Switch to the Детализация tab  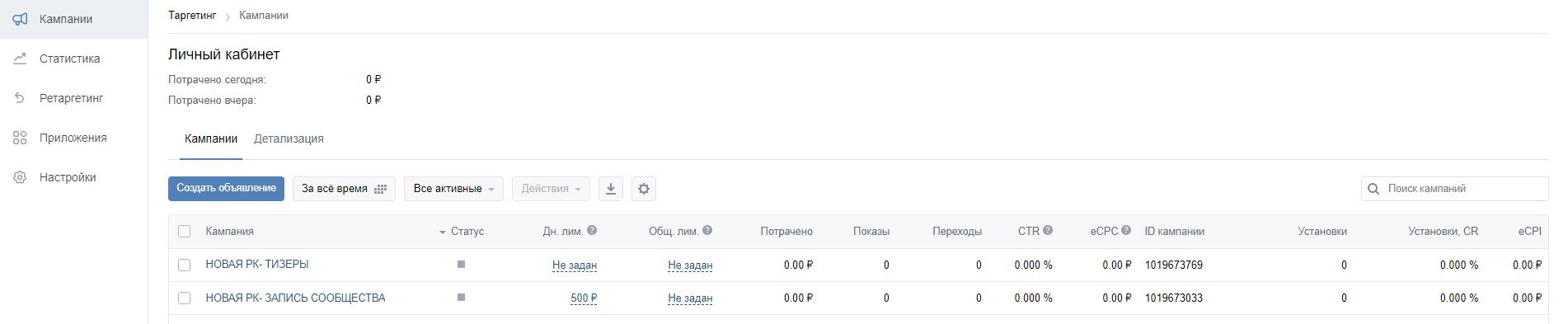pyautogui.click(x=289, y=139)
